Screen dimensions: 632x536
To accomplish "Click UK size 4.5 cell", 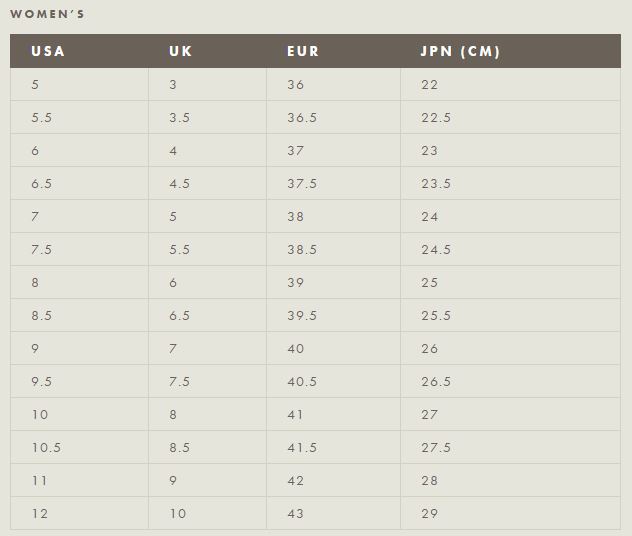I will pyautogui.click(x=179, y=184).
